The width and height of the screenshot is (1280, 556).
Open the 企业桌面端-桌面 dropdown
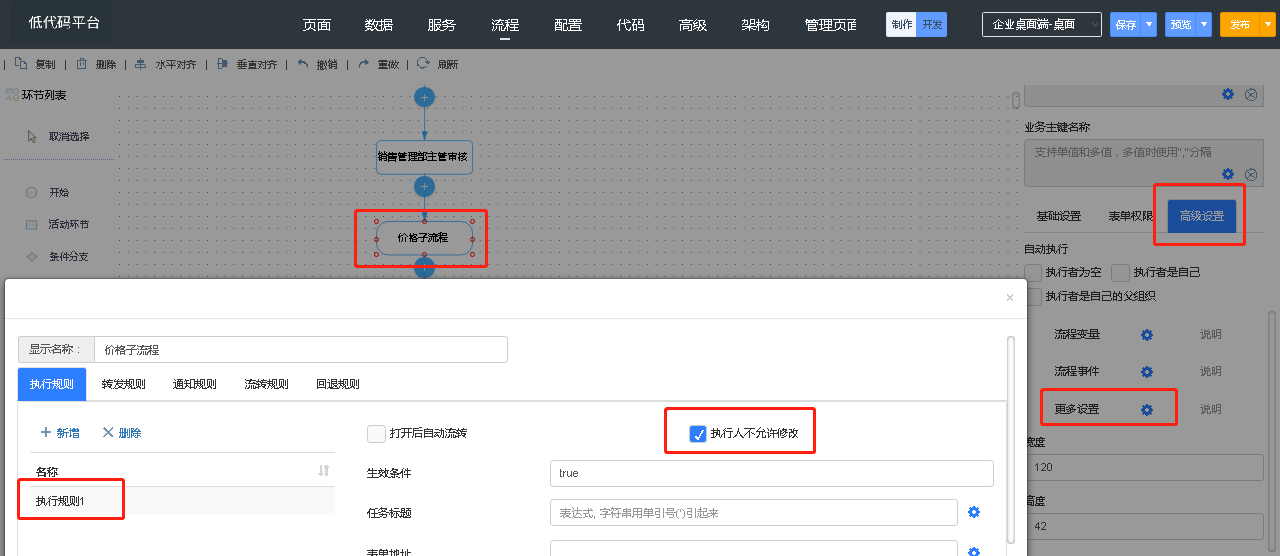(x=1041, y=25)
